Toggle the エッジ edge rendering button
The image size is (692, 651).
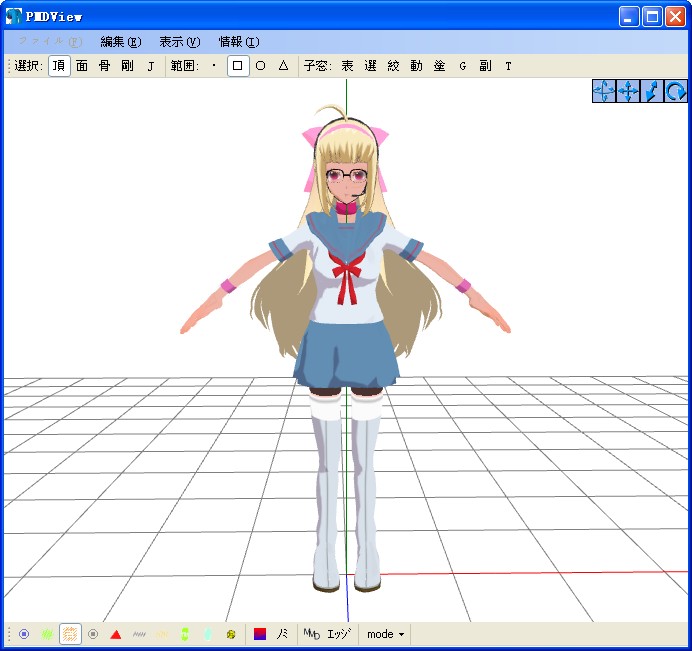pos(339,634)
